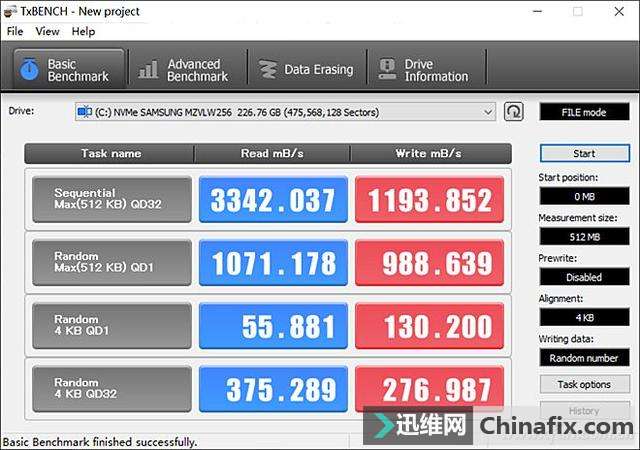
Task: Click the Measurement size 512 MB field
Action: click(x=584, y=237)
